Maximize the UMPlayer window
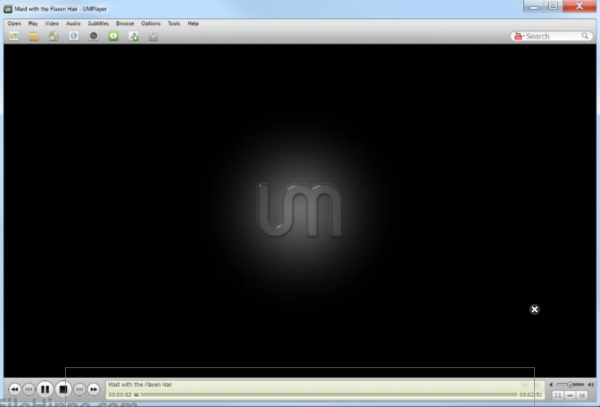The width and height of the screenshot is (600, 407). point(553,6)
